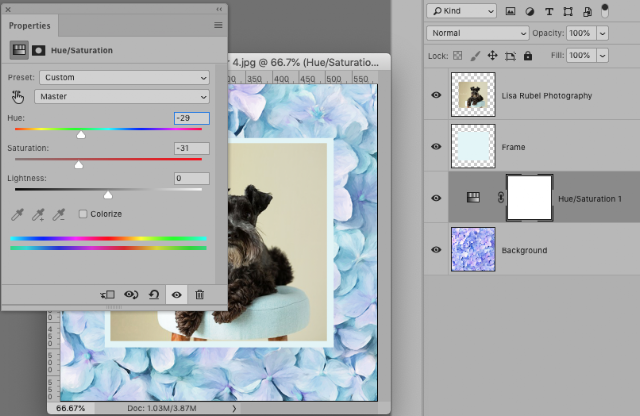Select the Background layer thumbnail
The width and height of the screenshot is (640, 416).
473,249
